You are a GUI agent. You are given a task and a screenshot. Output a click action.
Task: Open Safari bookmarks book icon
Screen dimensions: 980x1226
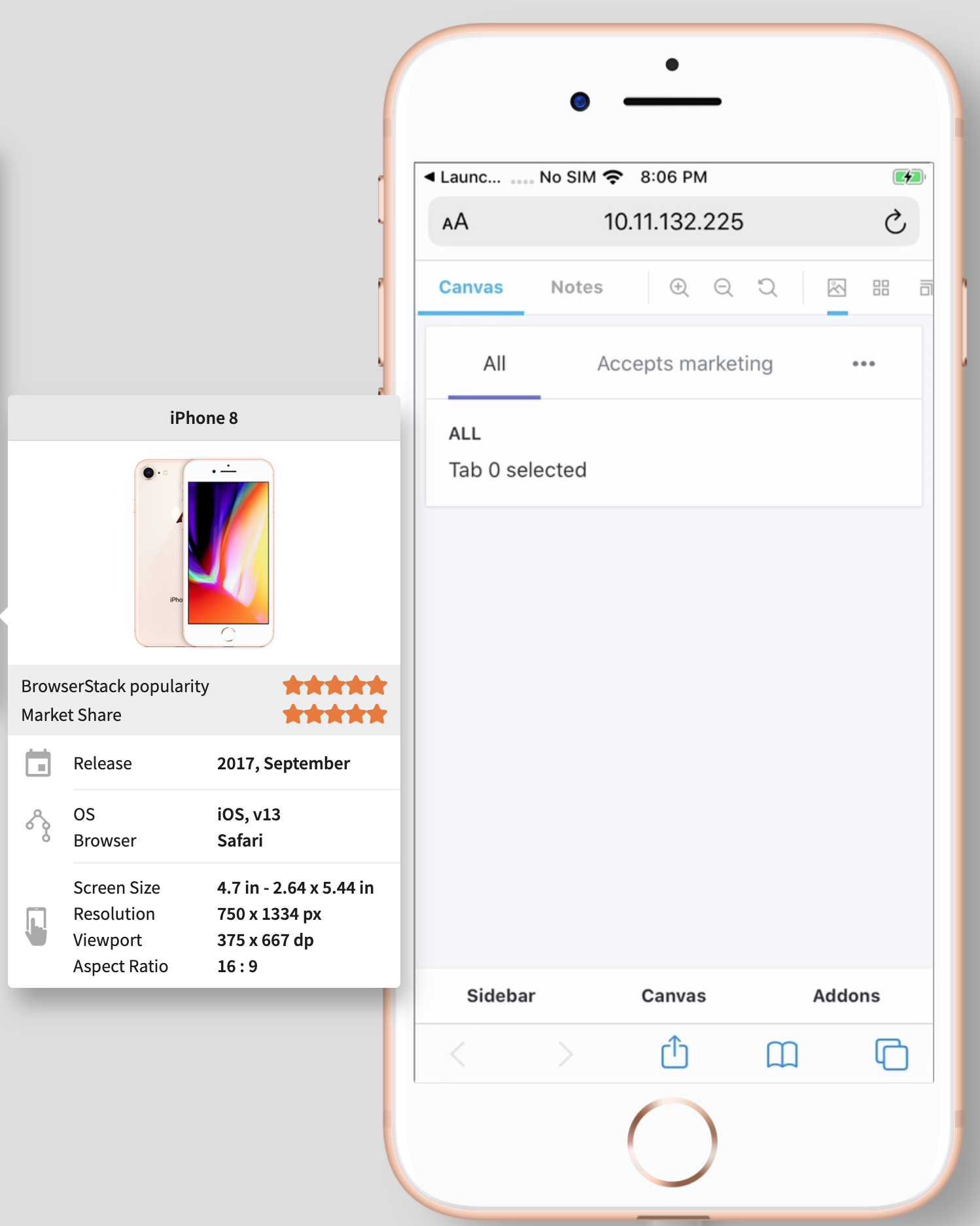click(x=782, y=1054)
